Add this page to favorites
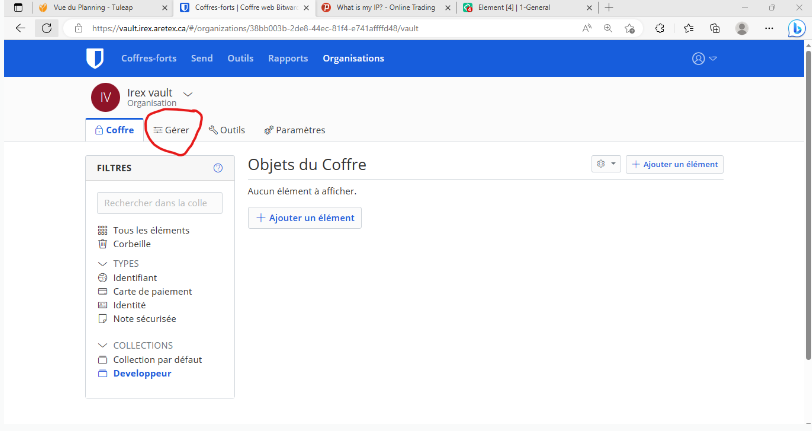 tap(630, 28)
